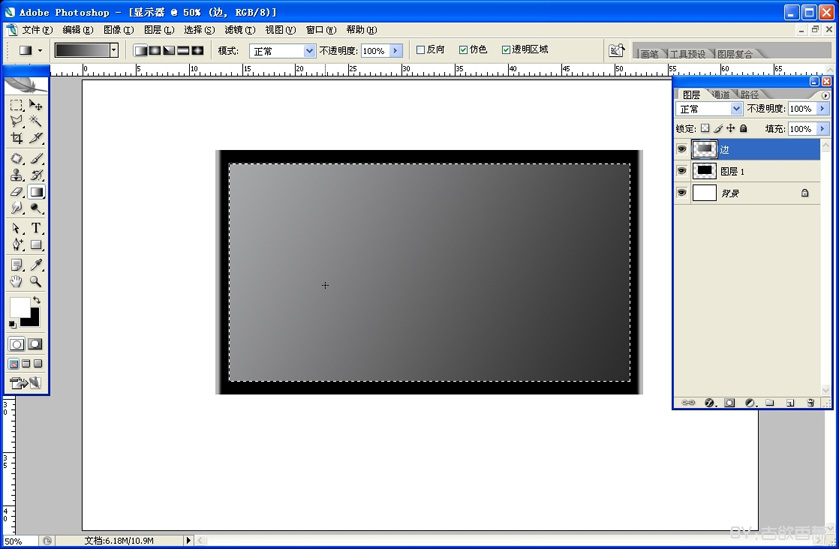Switch to the 路径 (Paths) tab

coord(749,95)
